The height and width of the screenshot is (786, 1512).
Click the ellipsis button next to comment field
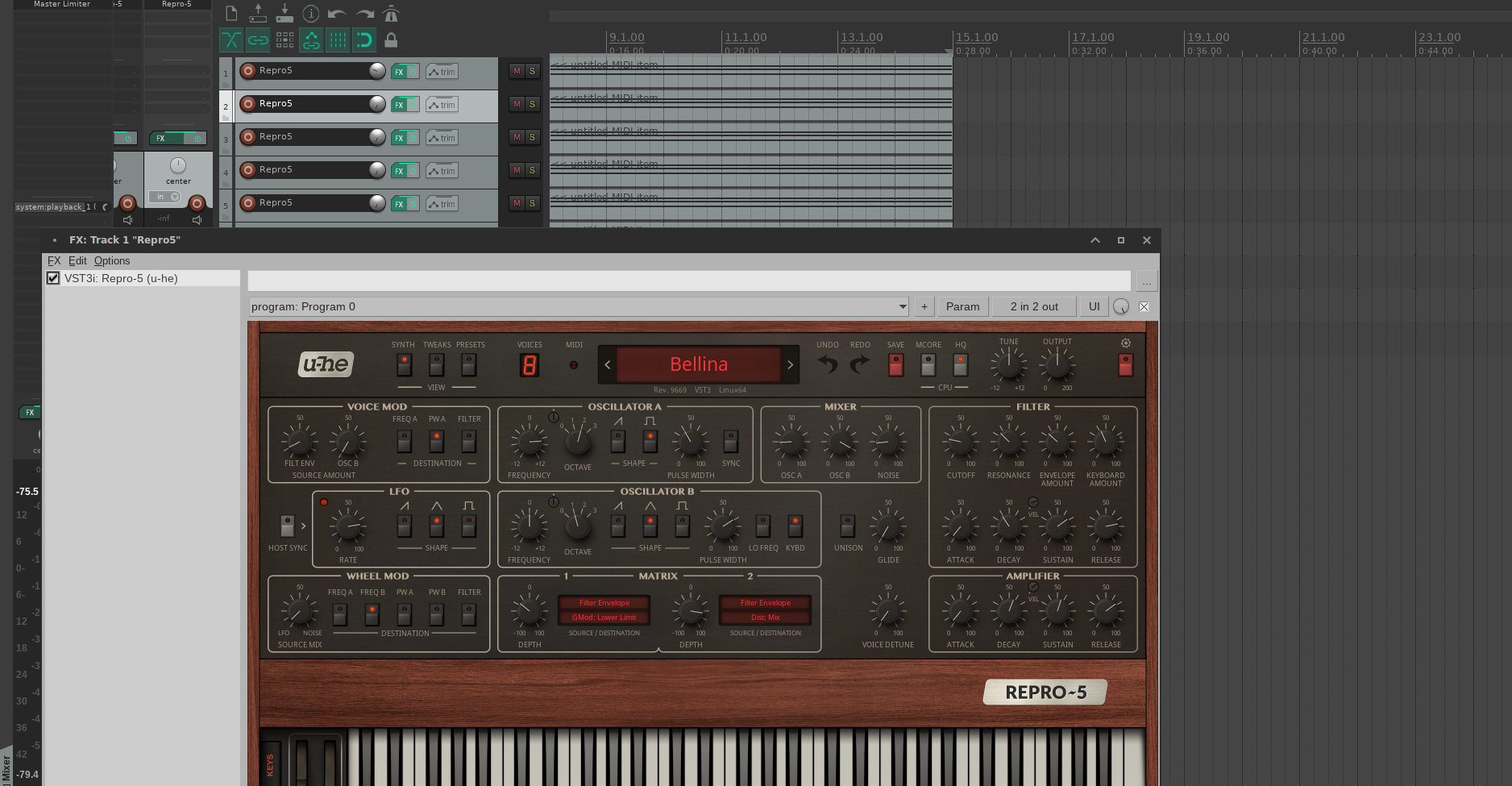point(1146,281)
